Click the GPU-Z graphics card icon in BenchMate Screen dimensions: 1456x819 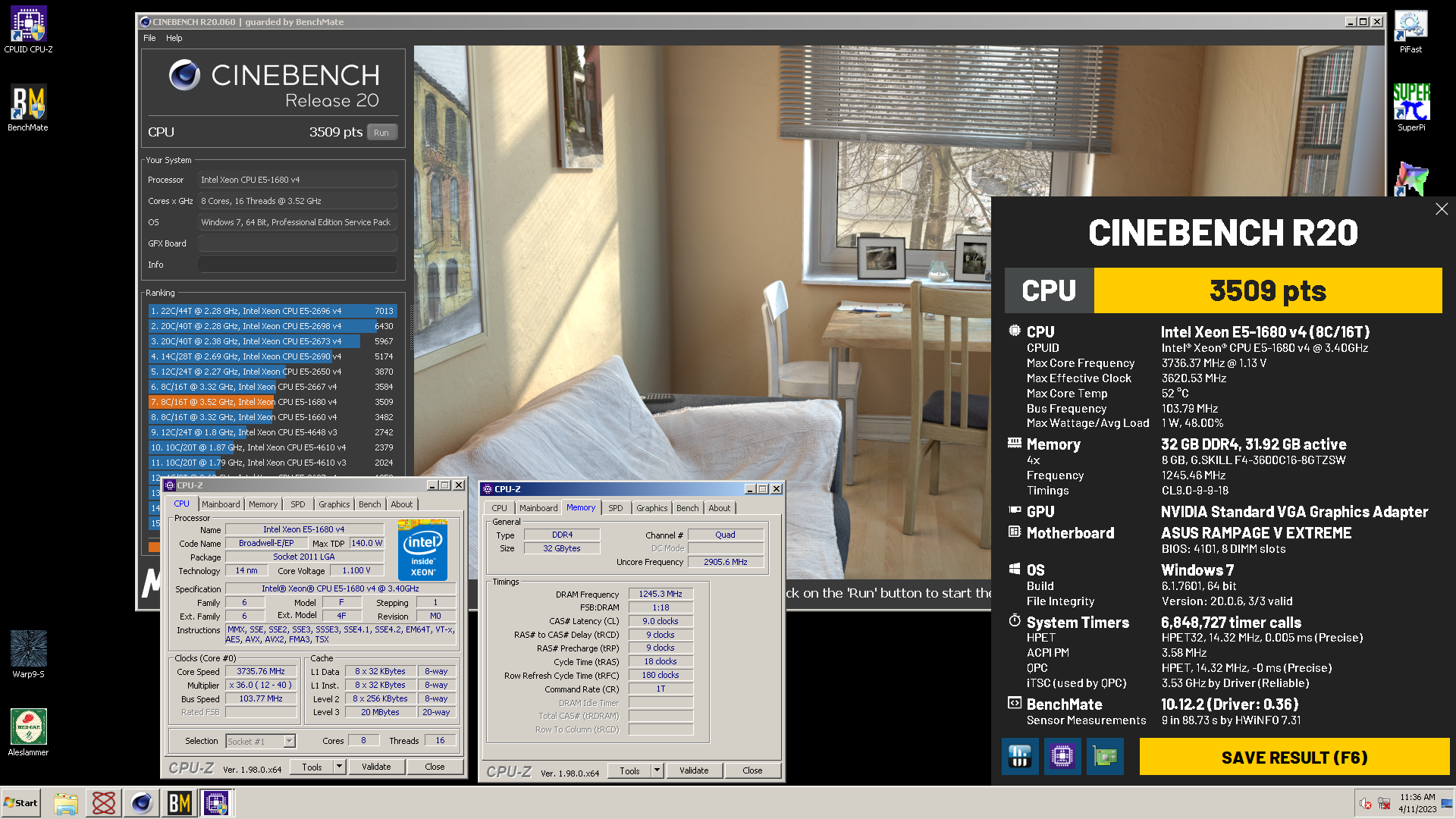tap(1105, 756)
